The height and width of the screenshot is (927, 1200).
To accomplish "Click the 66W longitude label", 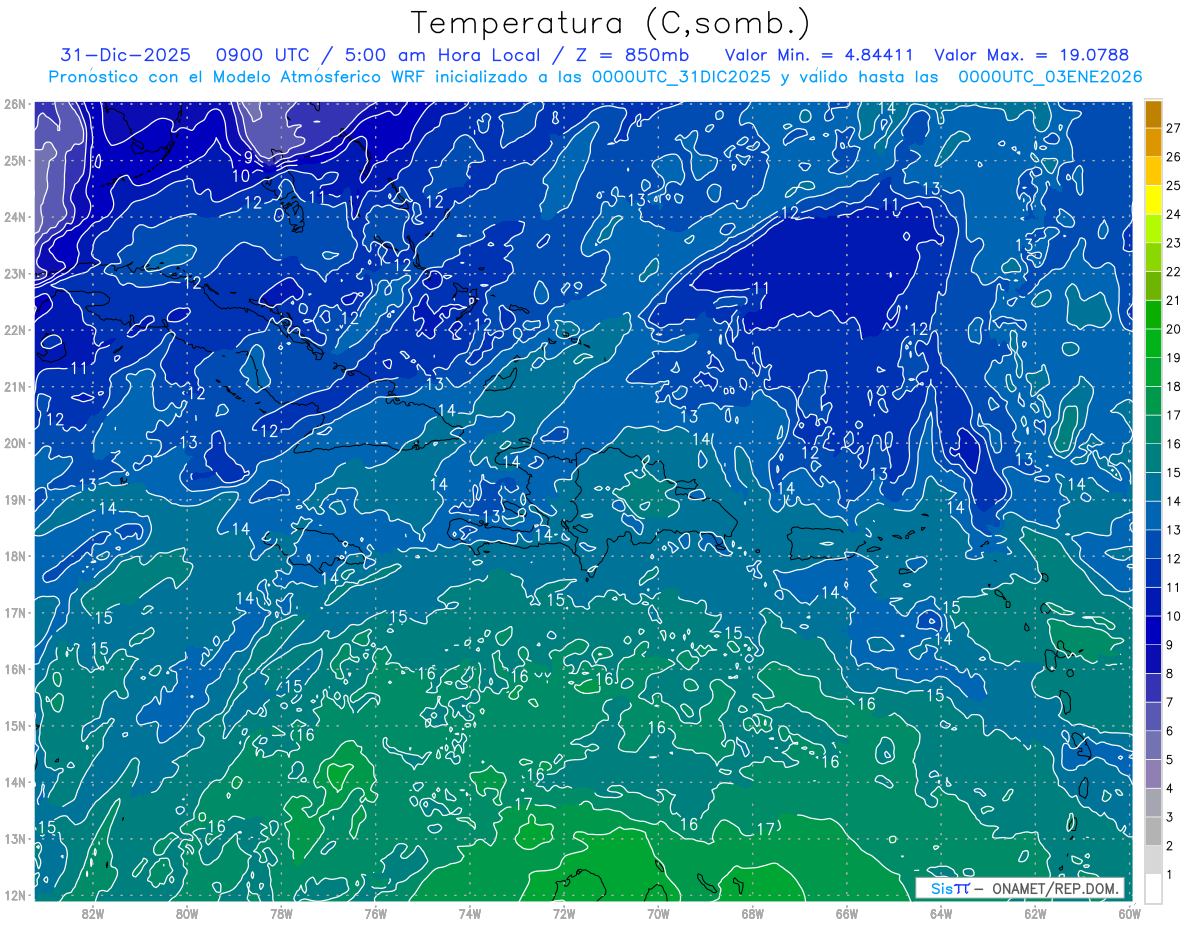I will click(847, 913).
